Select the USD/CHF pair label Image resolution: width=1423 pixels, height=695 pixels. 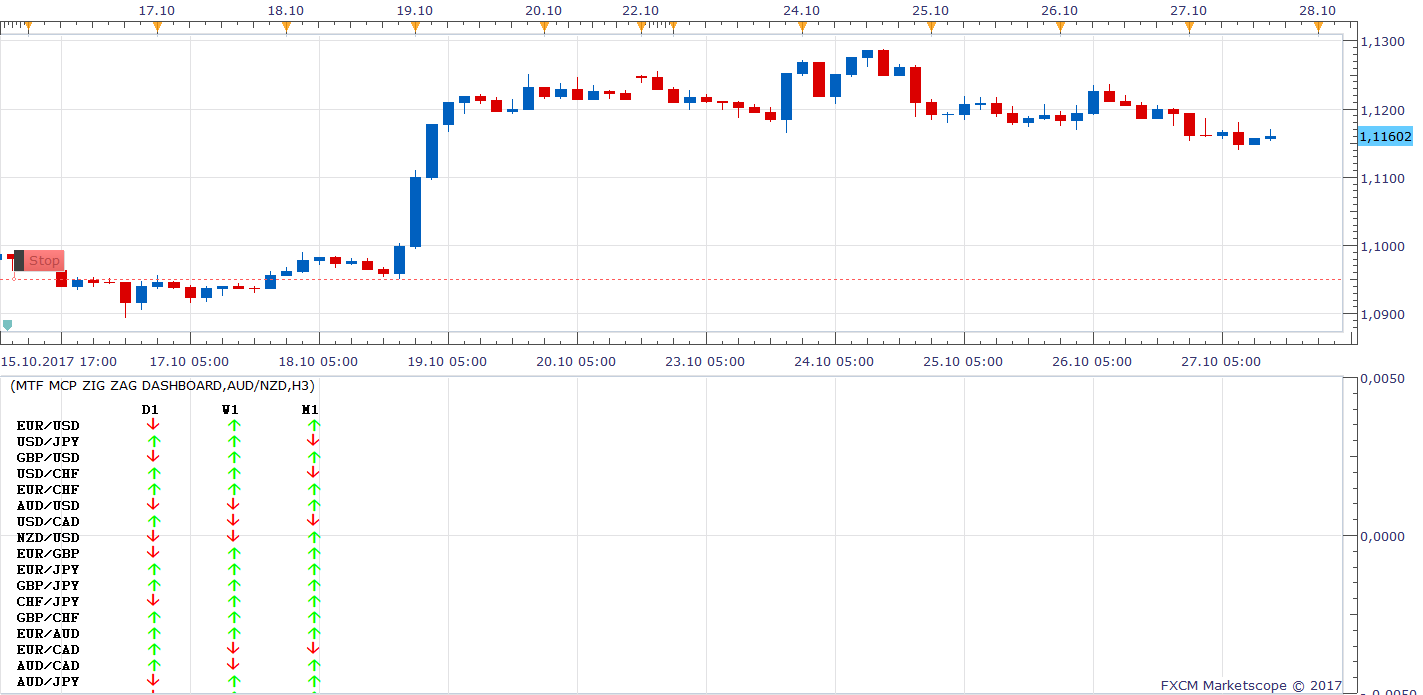coord(48,473)
